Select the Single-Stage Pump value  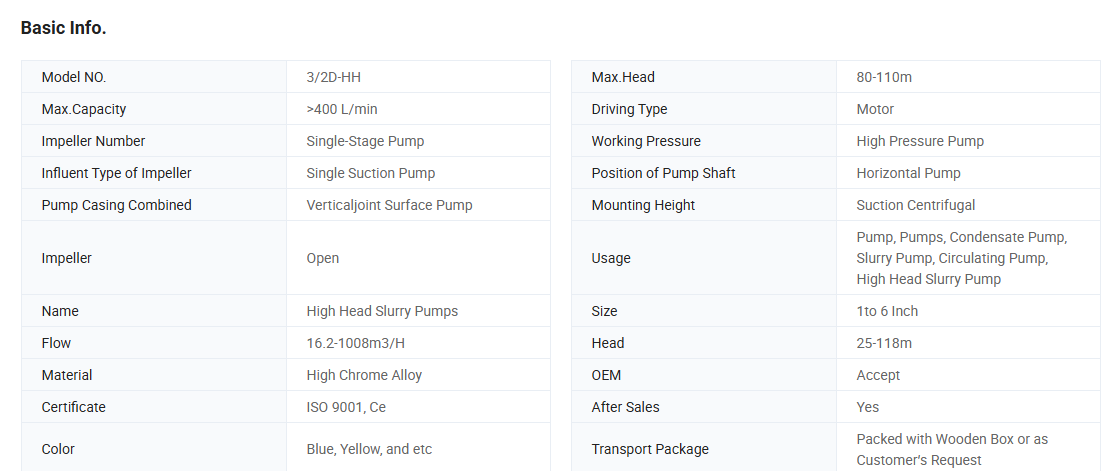365,141
